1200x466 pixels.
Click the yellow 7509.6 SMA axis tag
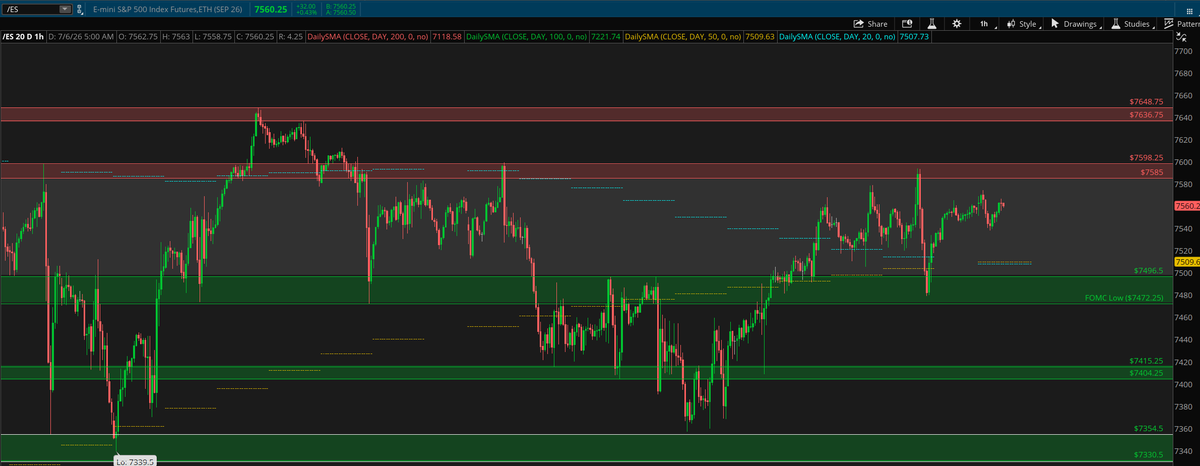coord(1186,262)
